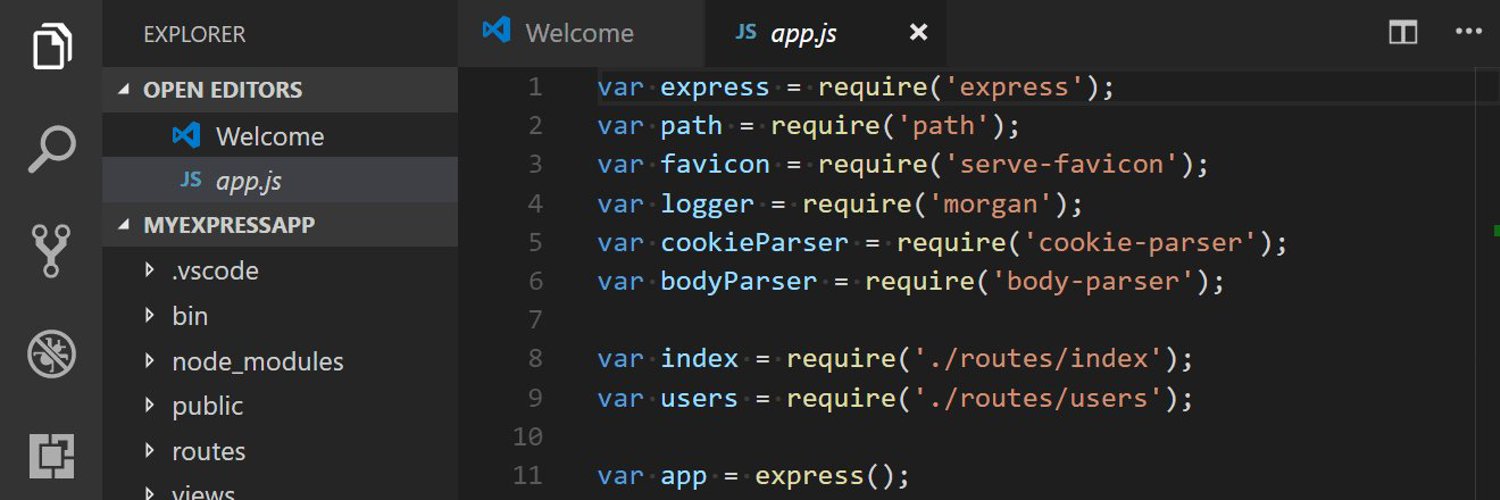1500x500 pixels.
Task: Close the app.js editor tab
Action: pos(918,33)
